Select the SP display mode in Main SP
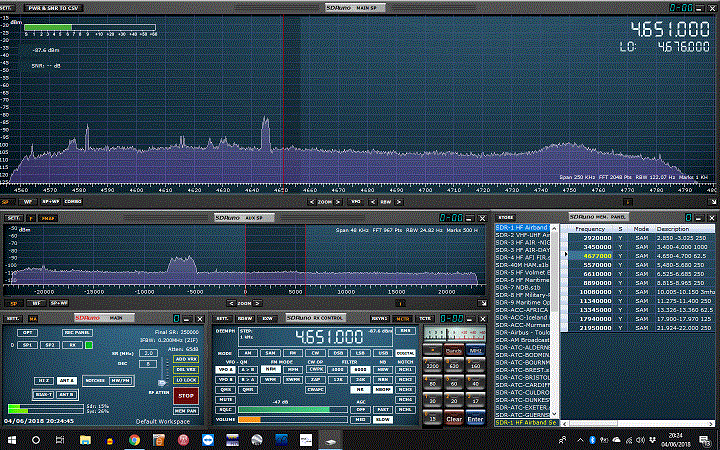Screen dimensions: 720x450 (6, 202)
